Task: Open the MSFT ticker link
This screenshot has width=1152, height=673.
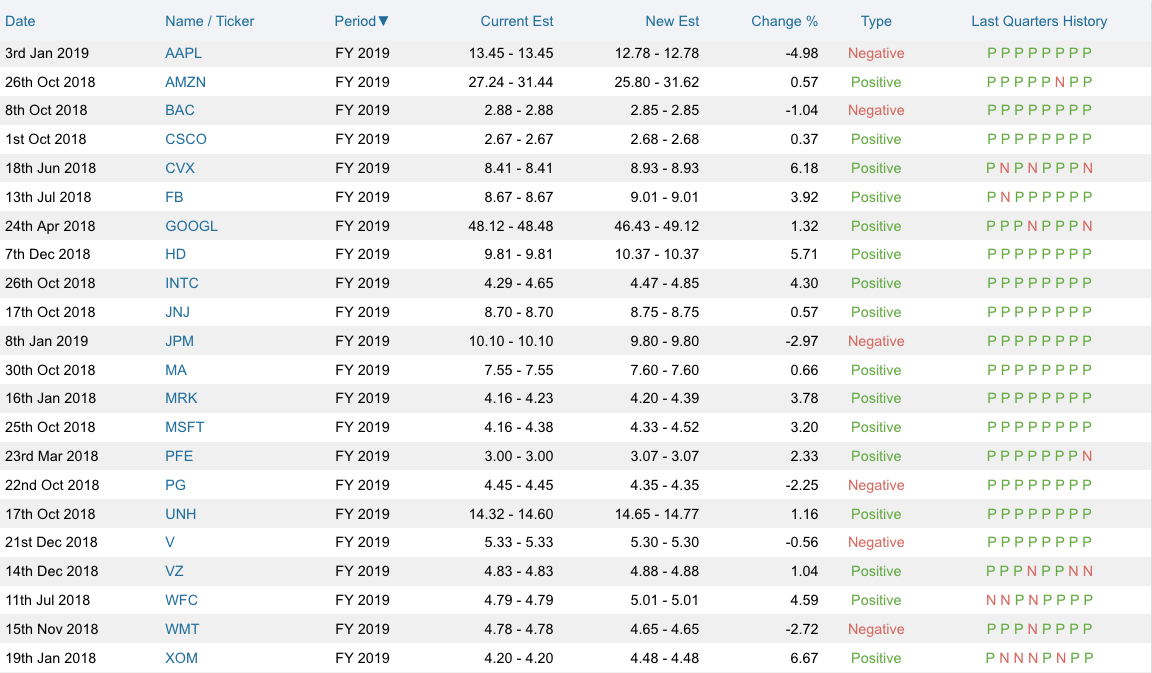Action: (x=184, y=427)
